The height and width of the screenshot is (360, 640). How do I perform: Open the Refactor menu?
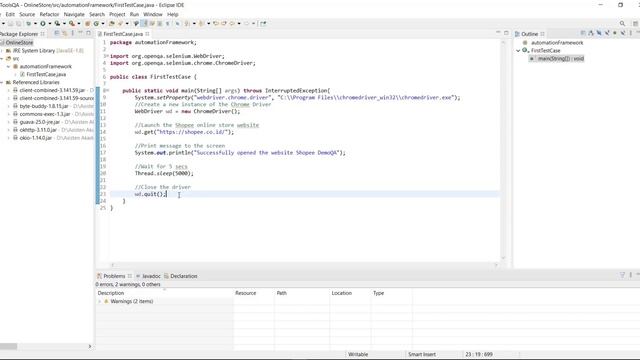49,14
